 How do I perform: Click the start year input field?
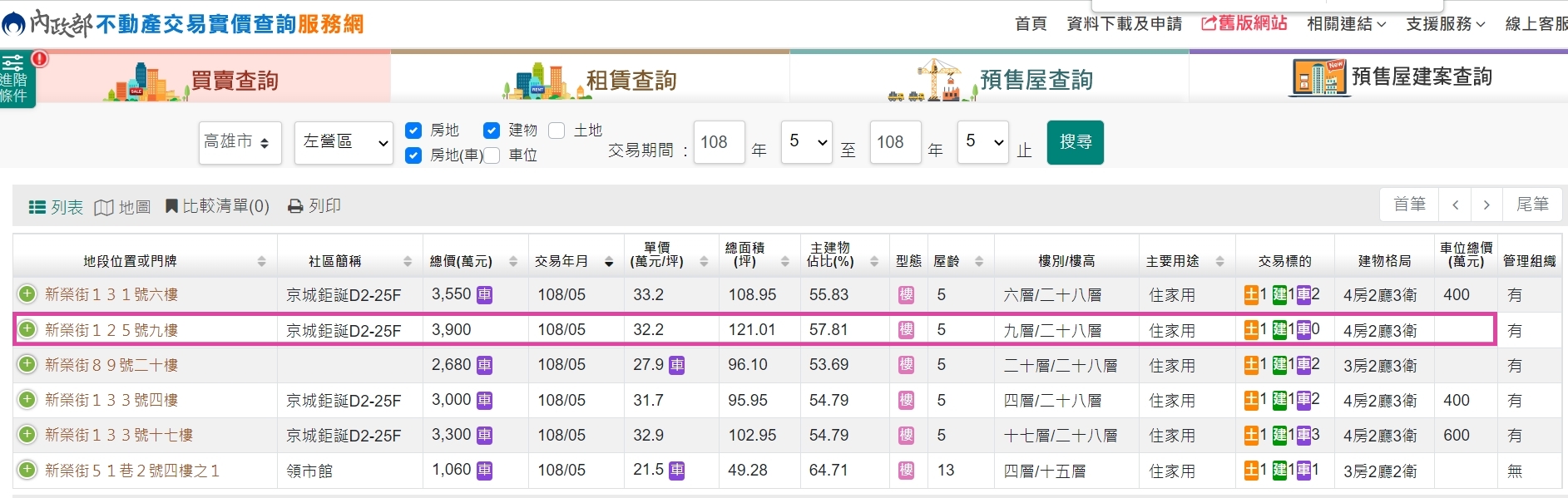pos(719,142)
